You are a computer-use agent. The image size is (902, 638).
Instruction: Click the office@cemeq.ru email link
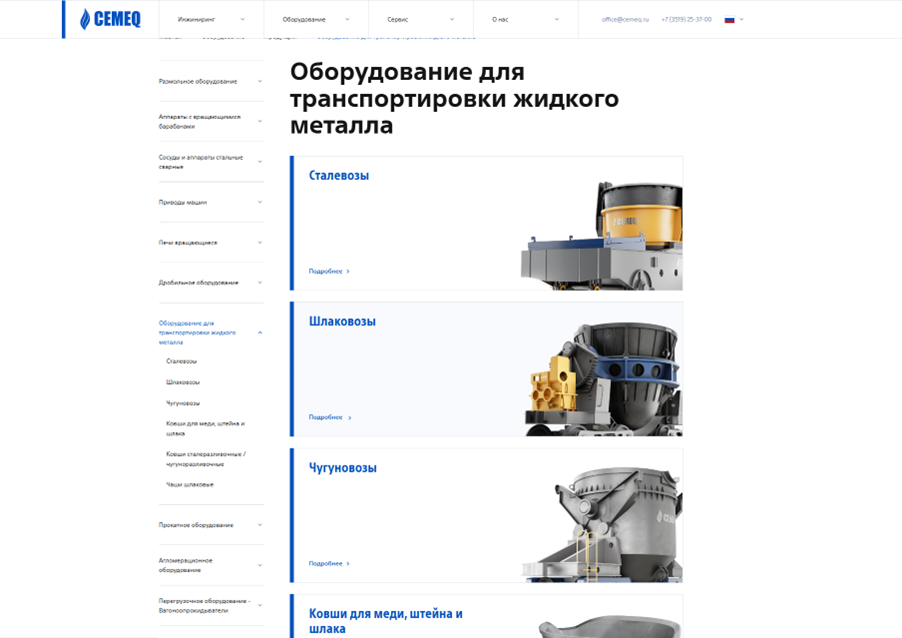[625, 20]
